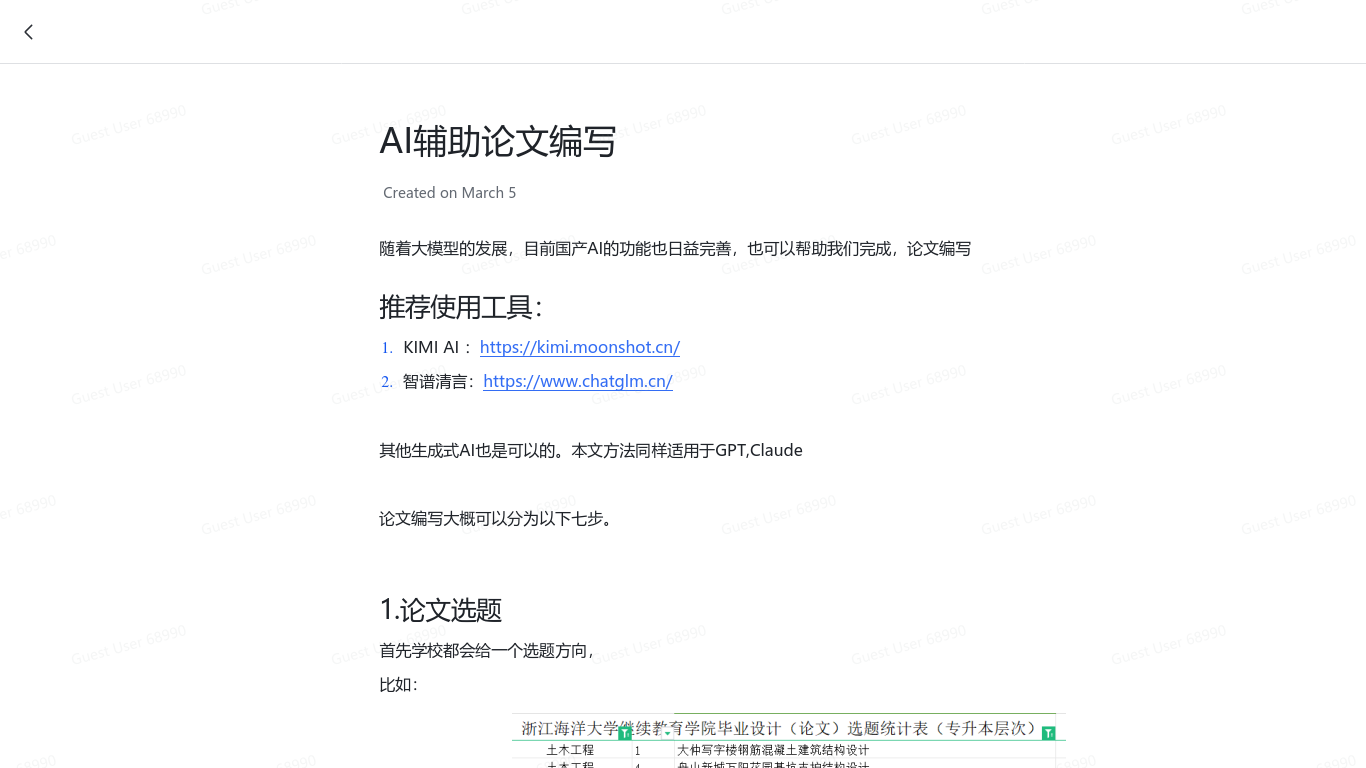Click the green filter icon at the table title's right end
The image size is (1366, 768).
(1048, 733)
